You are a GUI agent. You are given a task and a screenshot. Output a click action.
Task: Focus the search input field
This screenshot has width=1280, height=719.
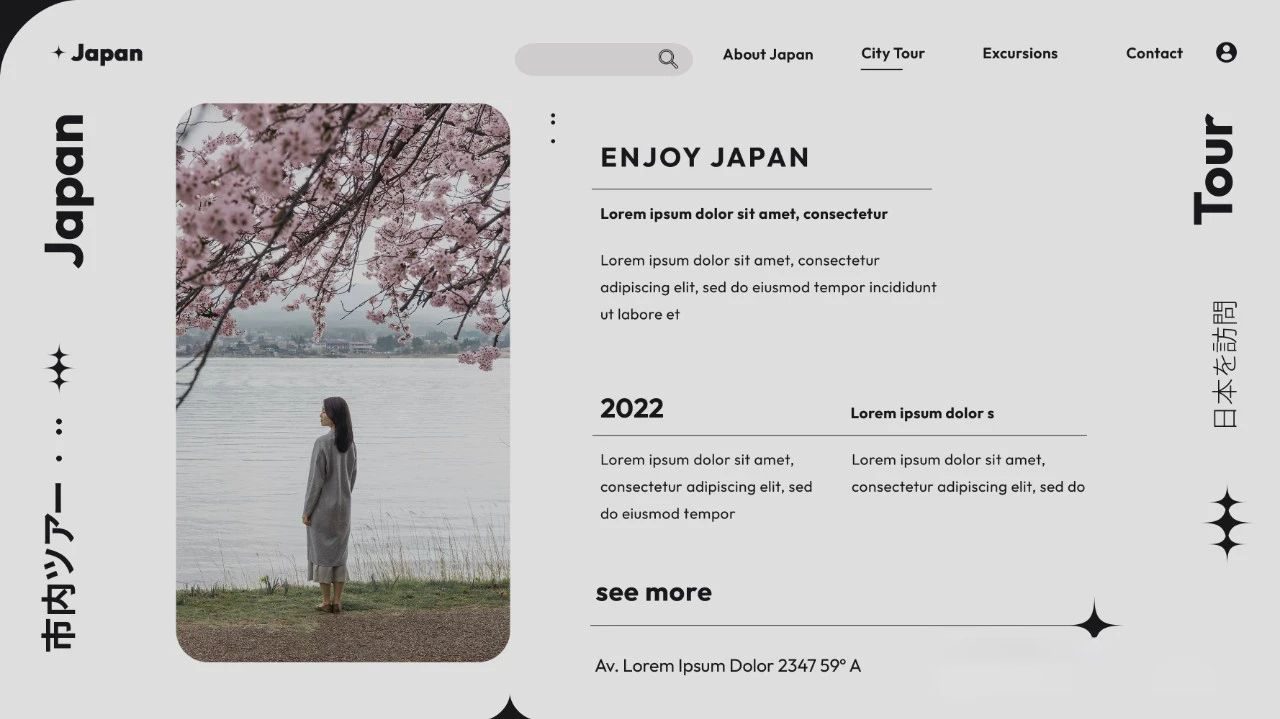(603, 59)
